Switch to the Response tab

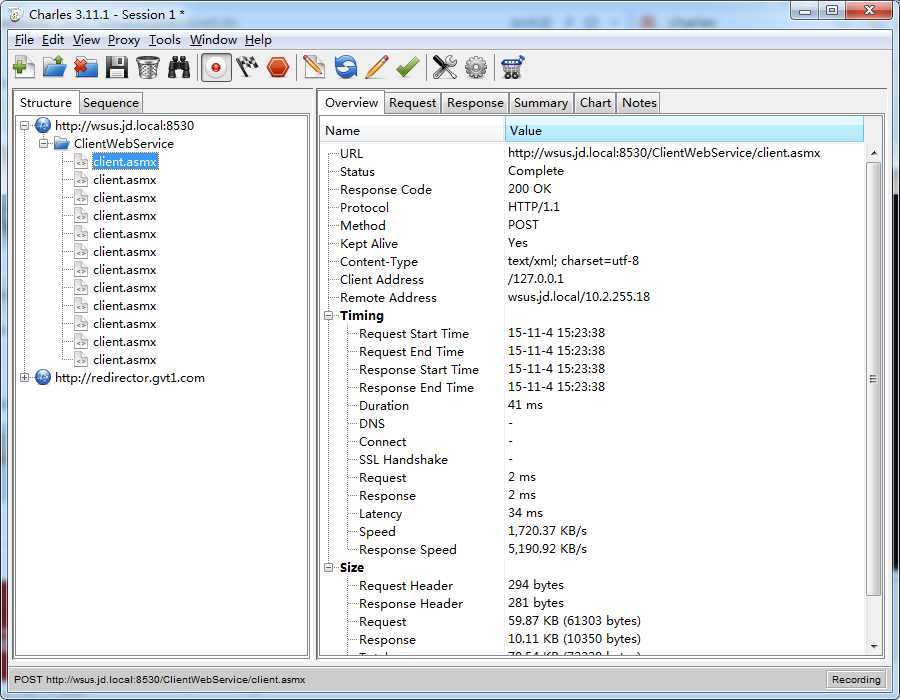tap(475, 103)
